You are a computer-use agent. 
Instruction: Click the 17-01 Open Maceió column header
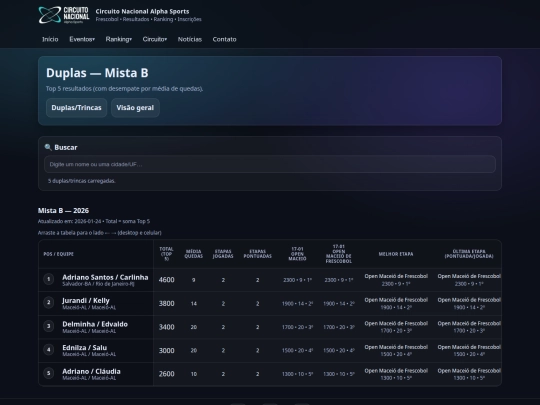297,254
